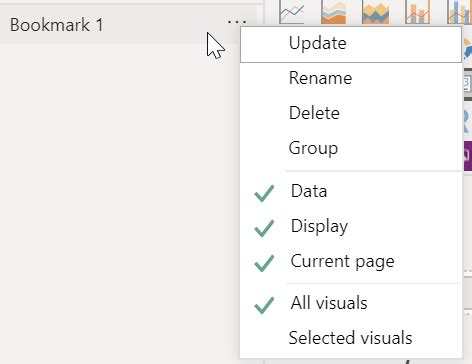Select the Group menu entry
This screenshot has width=472, height=364.
point(351,148)
